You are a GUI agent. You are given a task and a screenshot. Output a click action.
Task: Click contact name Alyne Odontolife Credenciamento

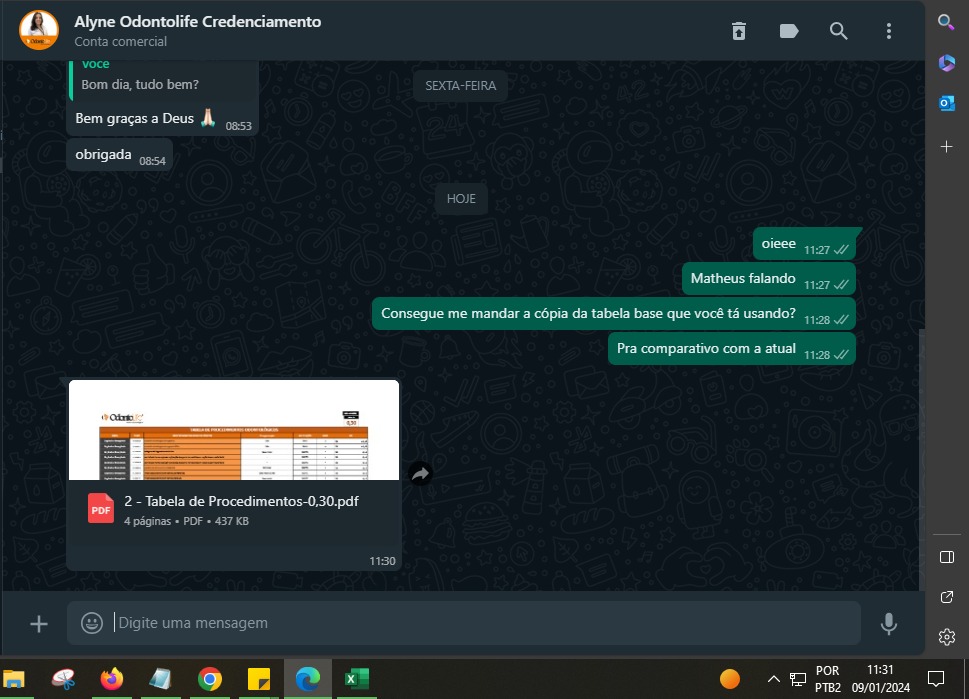point(198,22)
